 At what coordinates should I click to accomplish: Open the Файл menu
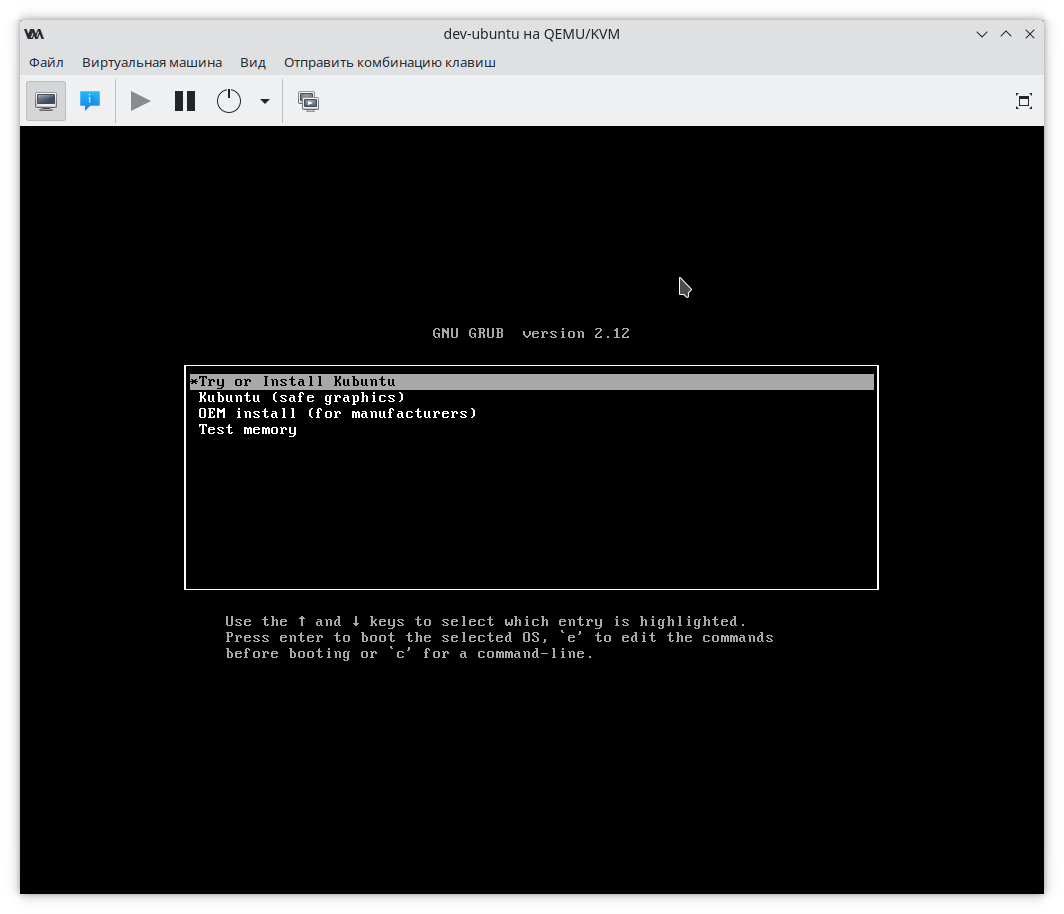point(46,62)
